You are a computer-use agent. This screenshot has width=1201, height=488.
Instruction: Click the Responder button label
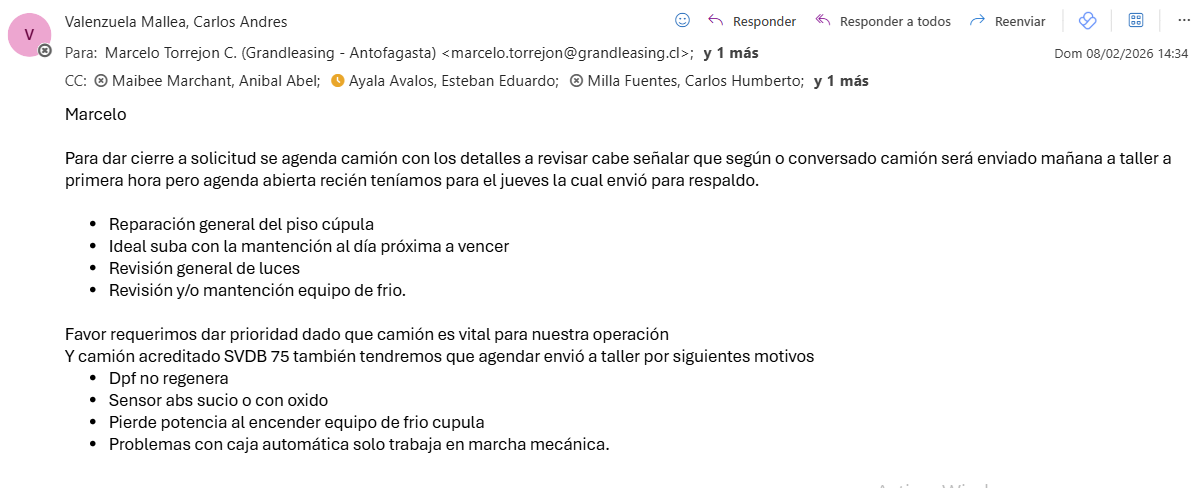pos(764,21)
